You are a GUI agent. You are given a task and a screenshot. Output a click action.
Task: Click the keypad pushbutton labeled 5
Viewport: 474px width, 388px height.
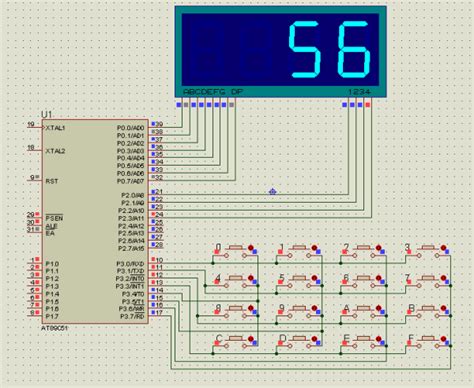click(299, 278)
